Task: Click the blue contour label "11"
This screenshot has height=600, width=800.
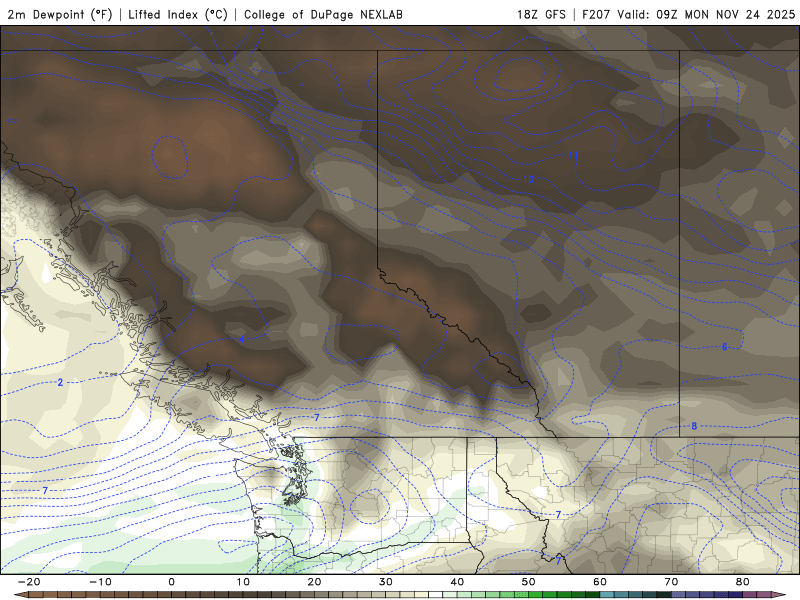Action: (573, 155)
